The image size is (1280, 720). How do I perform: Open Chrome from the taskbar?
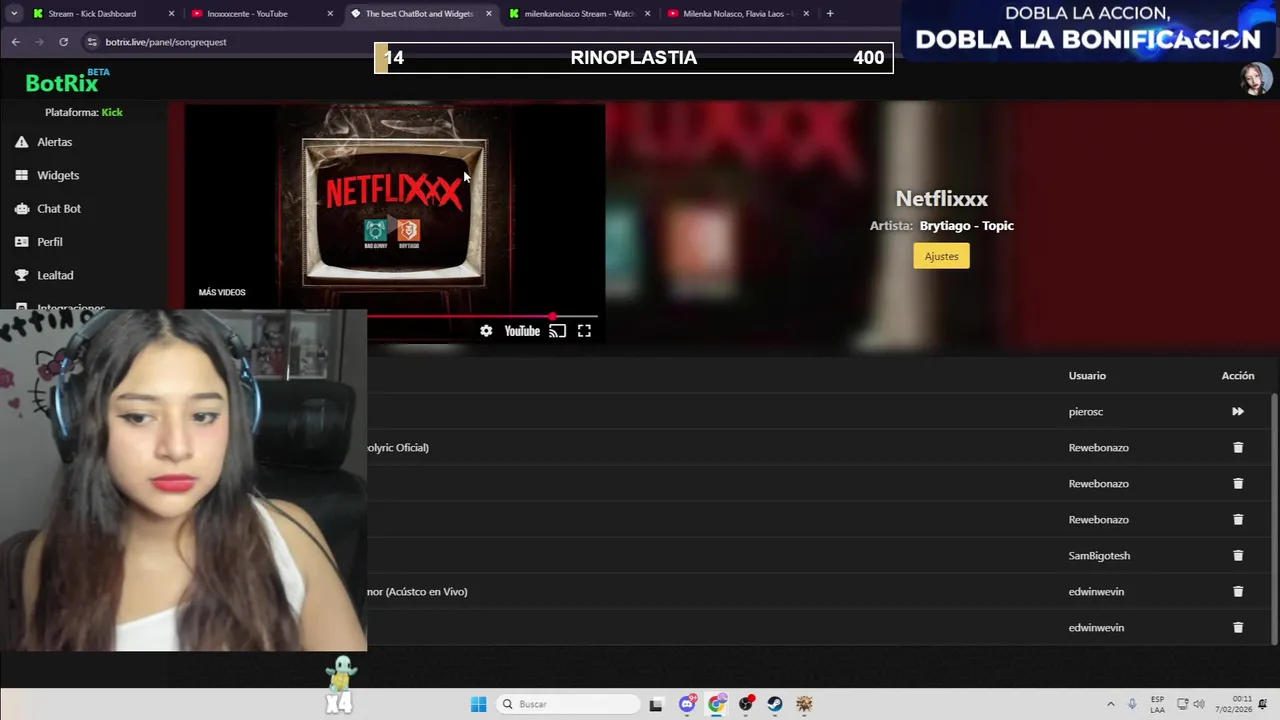point(716,704)
